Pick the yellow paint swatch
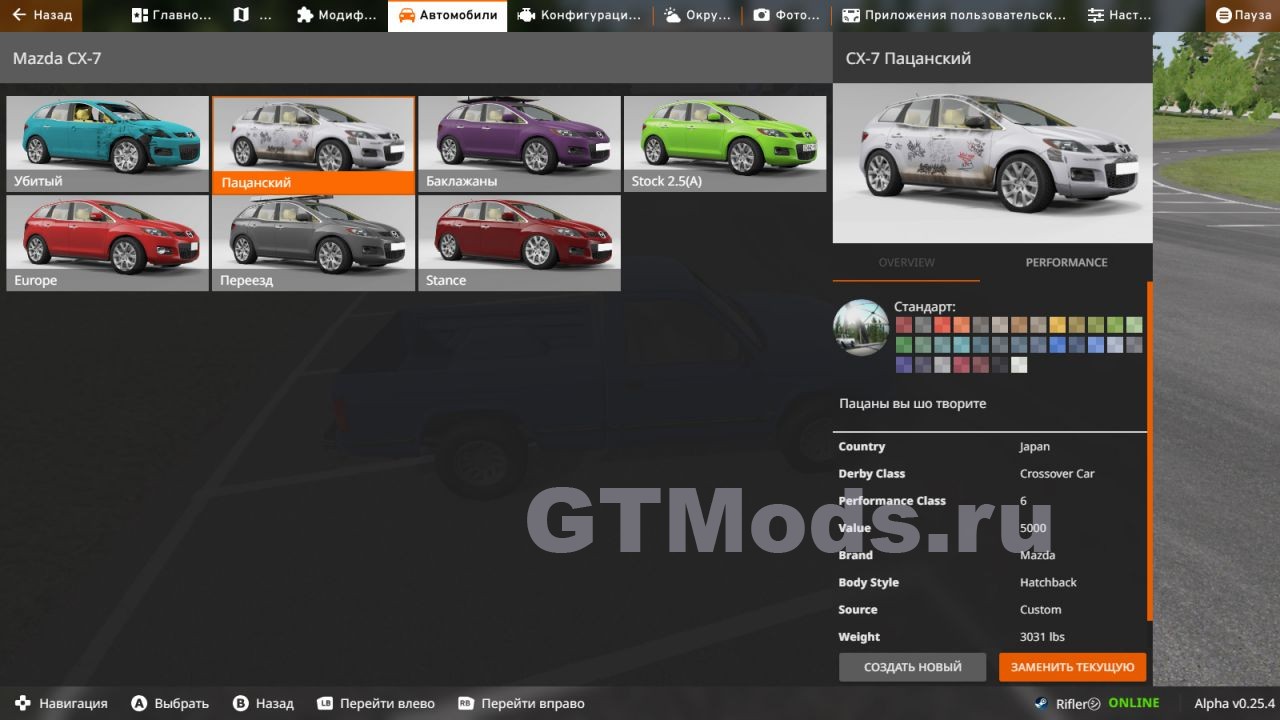This screenshot has height=720, width=1280. 1057,324
